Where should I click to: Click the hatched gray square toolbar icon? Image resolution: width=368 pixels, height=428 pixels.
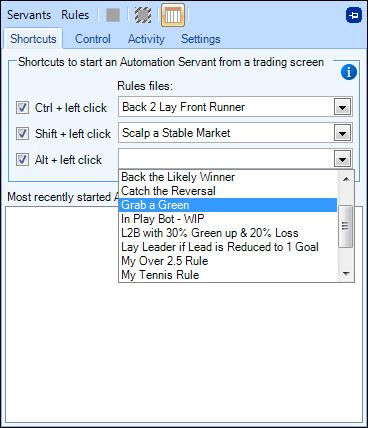coord(143,15)
